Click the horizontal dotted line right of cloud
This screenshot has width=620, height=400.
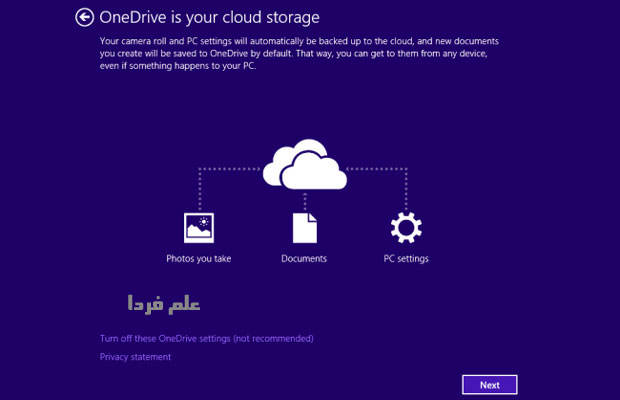pyautogui.click(x=378, y=169)
